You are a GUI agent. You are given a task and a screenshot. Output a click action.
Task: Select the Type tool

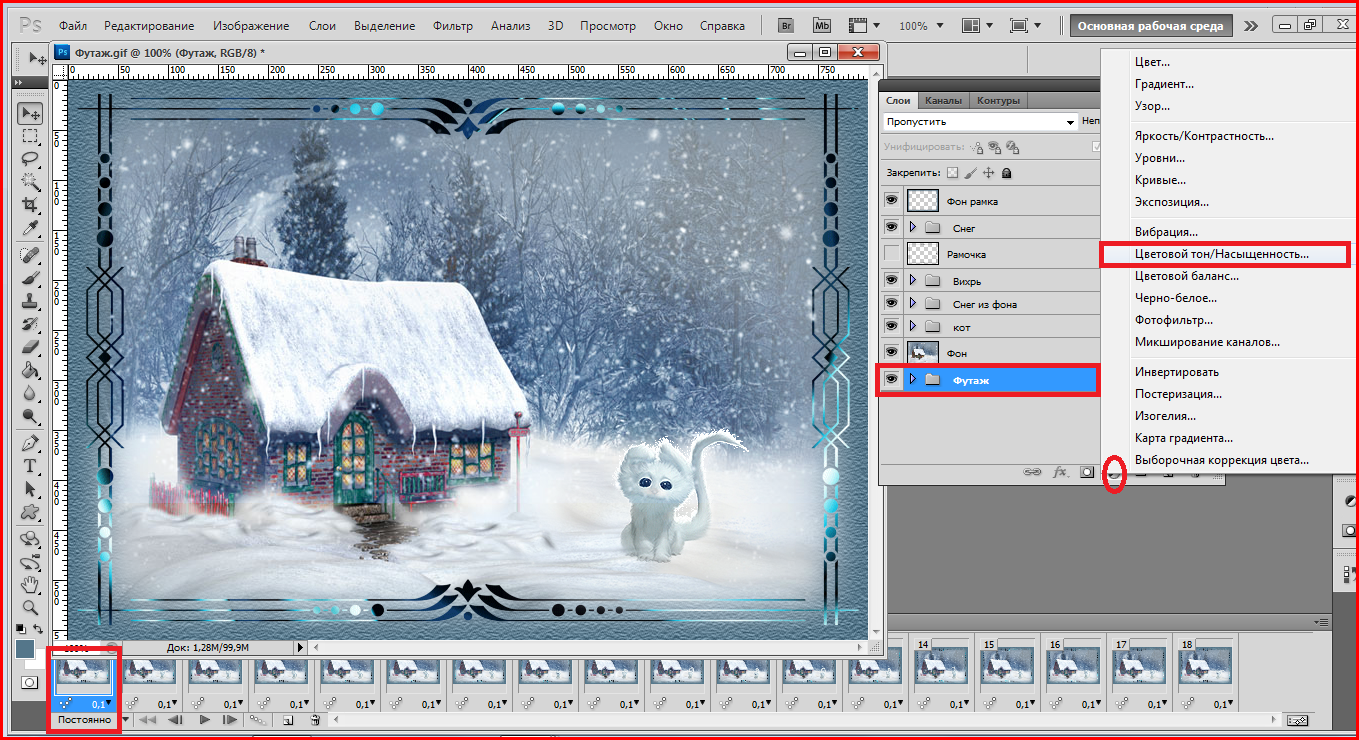click(x=31, y=466)
